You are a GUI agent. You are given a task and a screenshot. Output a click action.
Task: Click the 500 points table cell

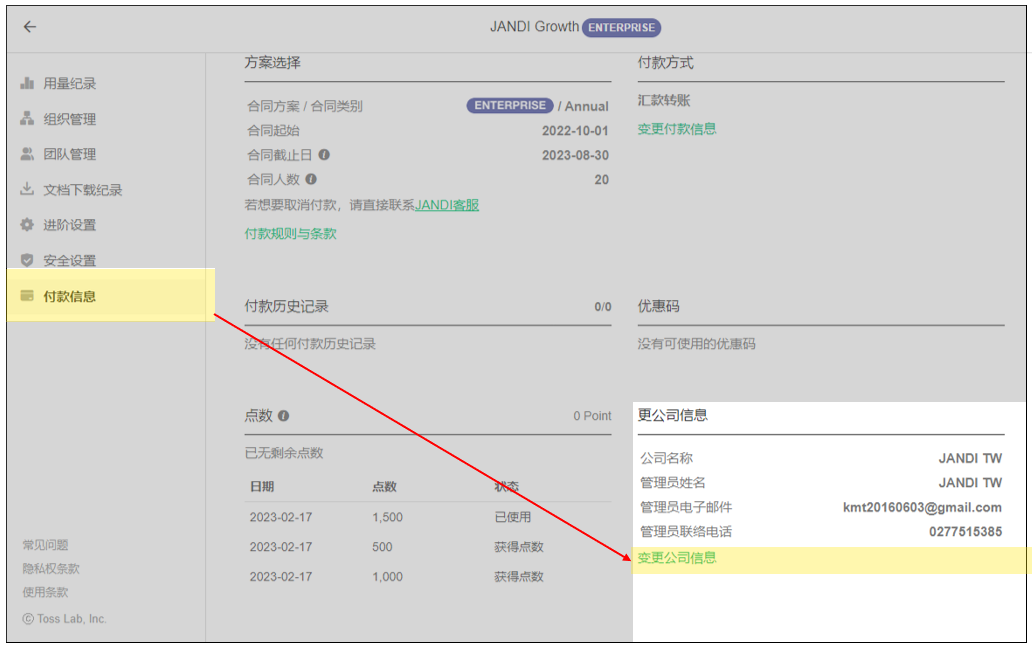click(382, 547)
